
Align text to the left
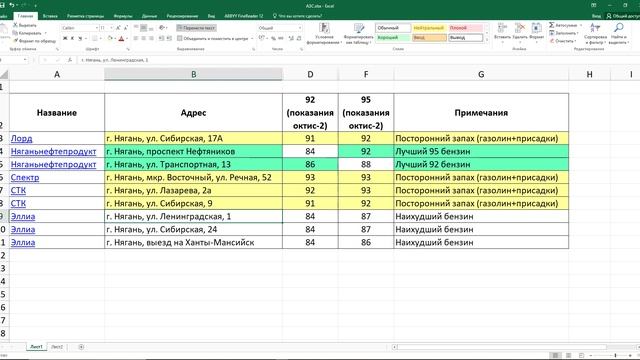point(136,38)
